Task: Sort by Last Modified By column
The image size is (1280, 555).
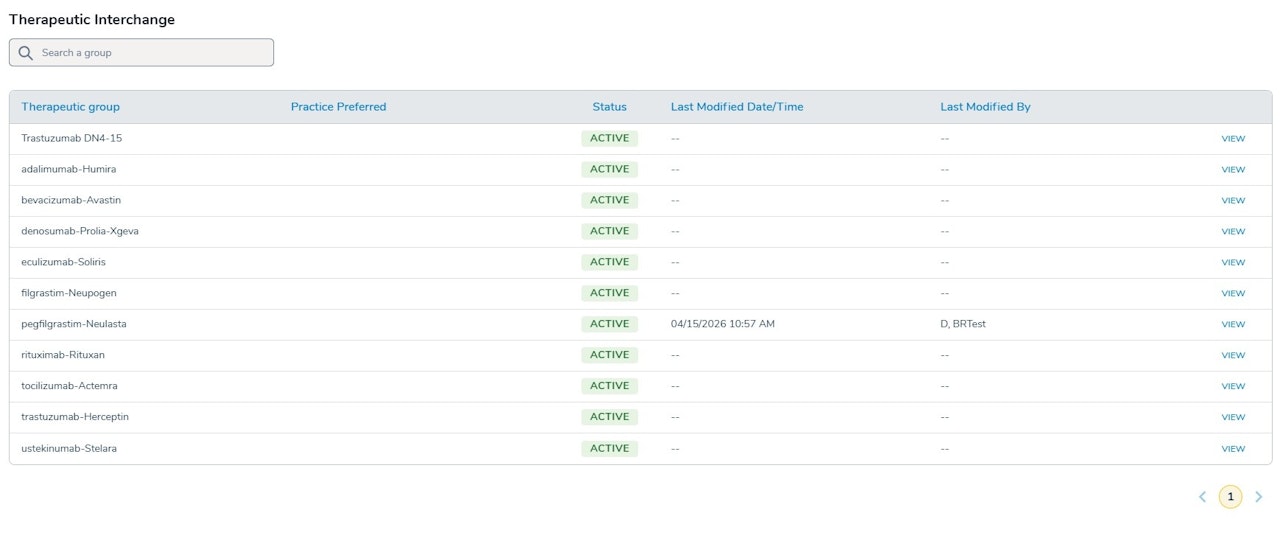Action: pos(985,107)
